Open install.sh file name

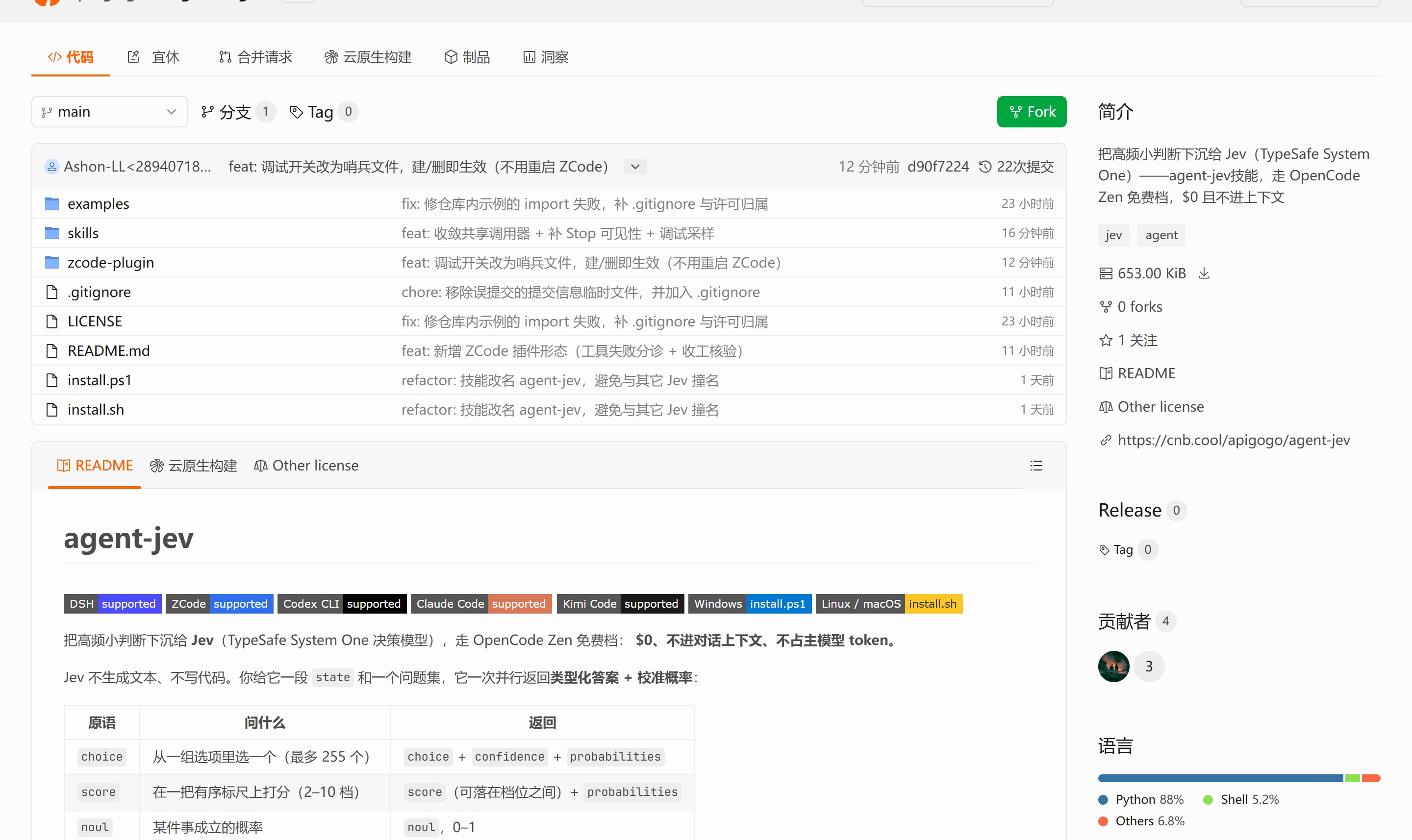coord(96,409)
